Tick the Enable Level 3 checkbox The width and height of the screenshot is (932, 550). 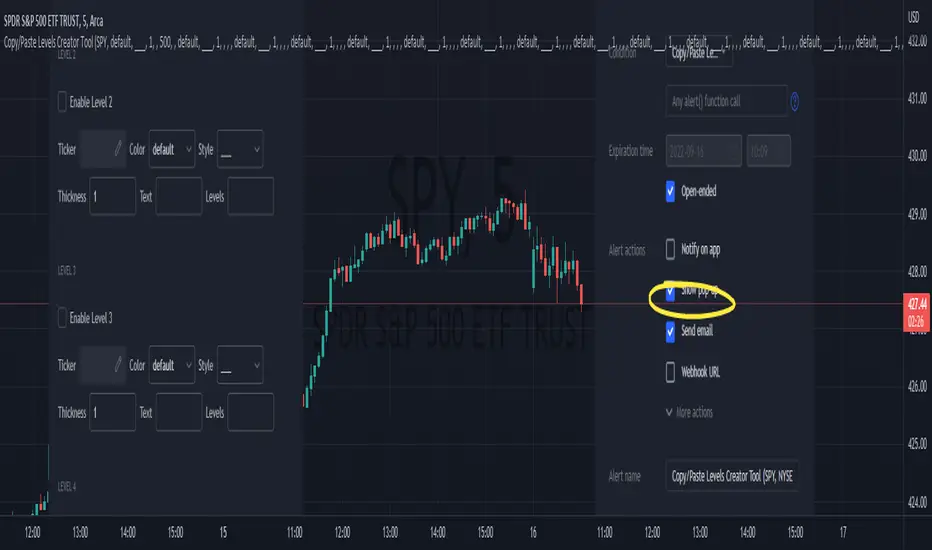(63, 318)
